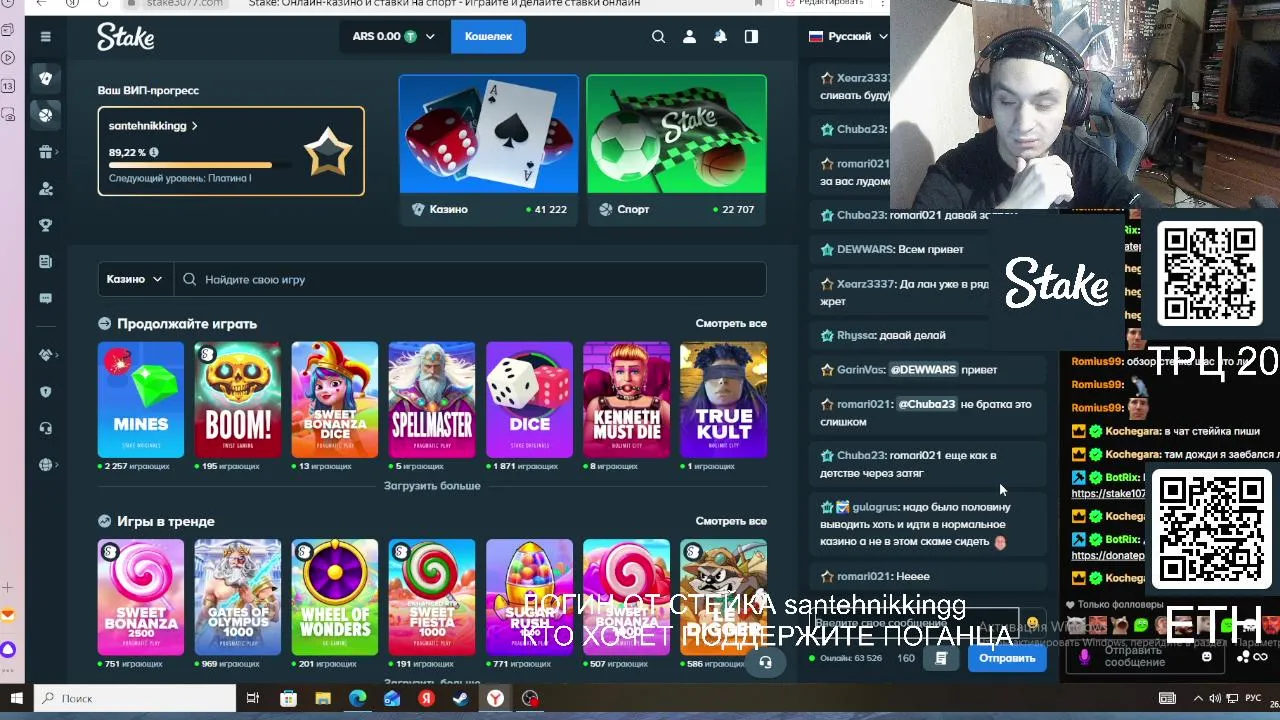This screenshot has height=720, width=1280.
Task: Open the Boom! game thumbnail
Action: (x=238, y=400)
